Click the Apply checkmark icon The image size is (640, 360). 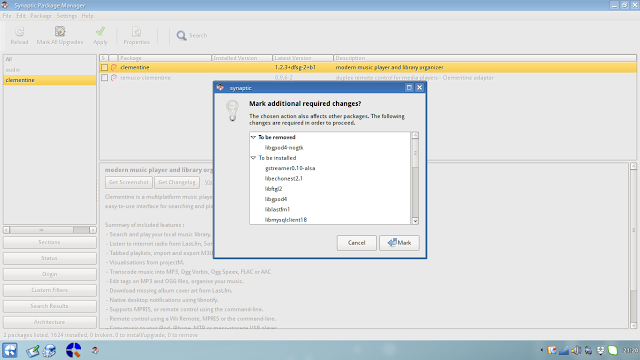[100, 31]
